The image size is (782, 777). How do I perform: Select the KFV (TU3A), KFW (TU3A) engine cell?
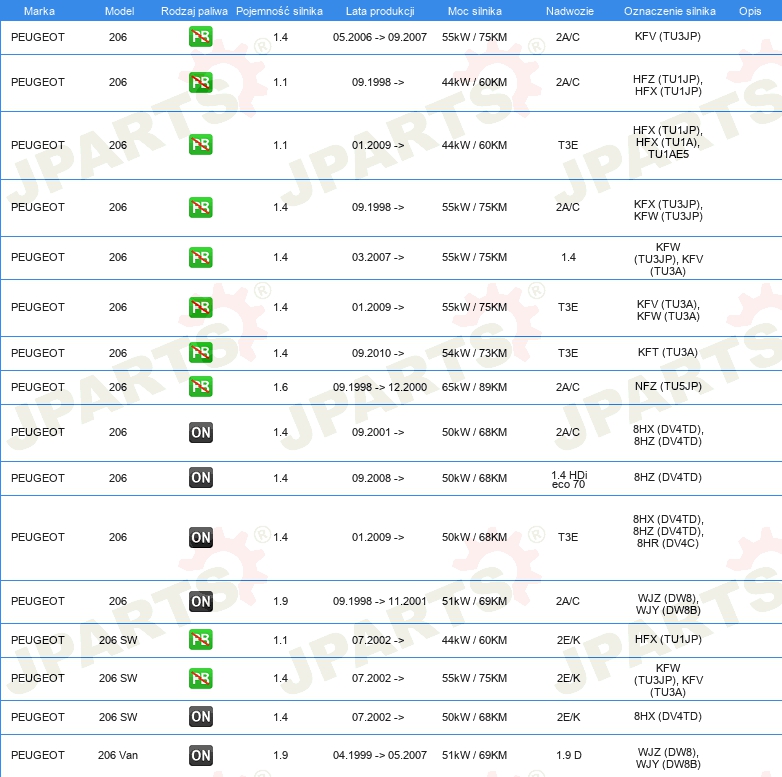[668, 310]
